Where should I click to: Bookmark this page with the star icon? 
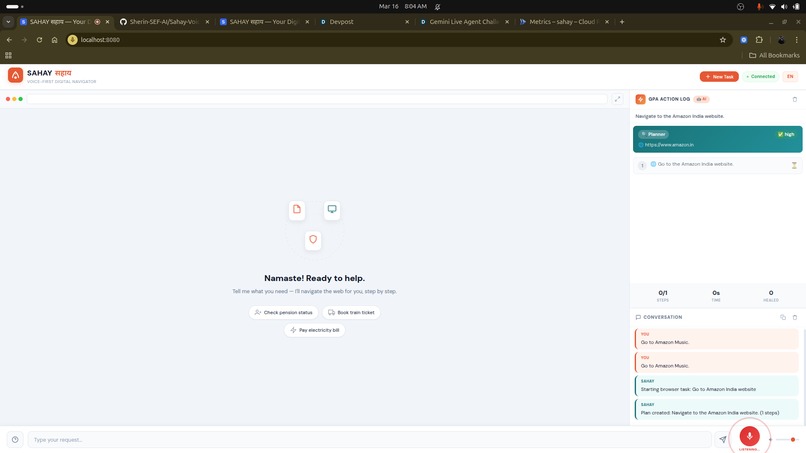(723, 40)
